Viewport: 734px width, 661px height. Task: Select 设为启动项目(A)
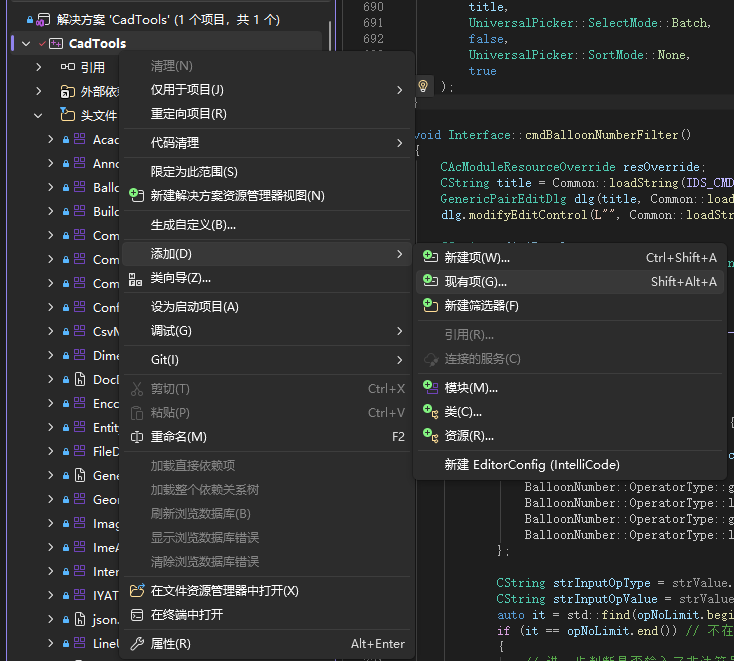pyautogui.click(x=267, y=307)
